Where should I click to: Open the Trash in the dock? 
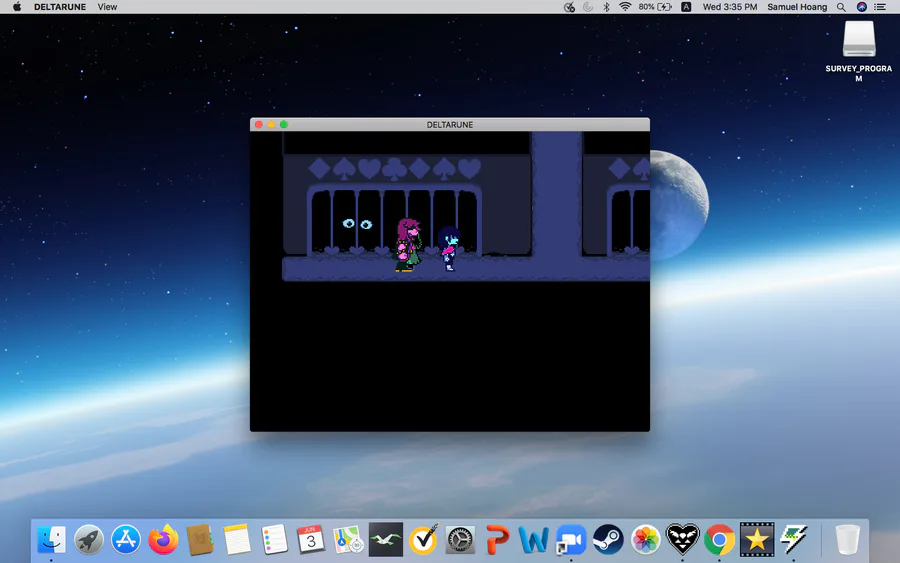coord(847,539)
